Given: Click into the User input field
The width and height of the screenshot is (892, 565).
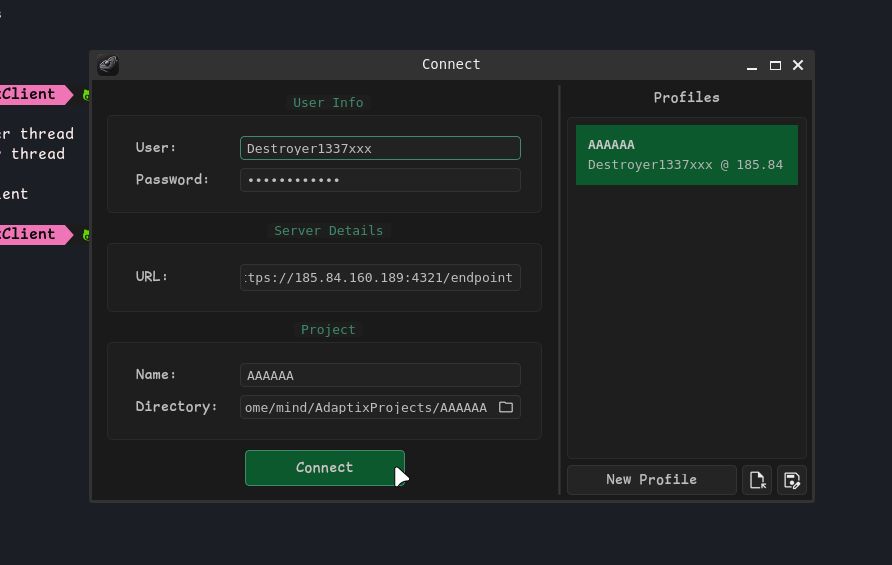Looking at the screenshot, I should click(380, 148).
